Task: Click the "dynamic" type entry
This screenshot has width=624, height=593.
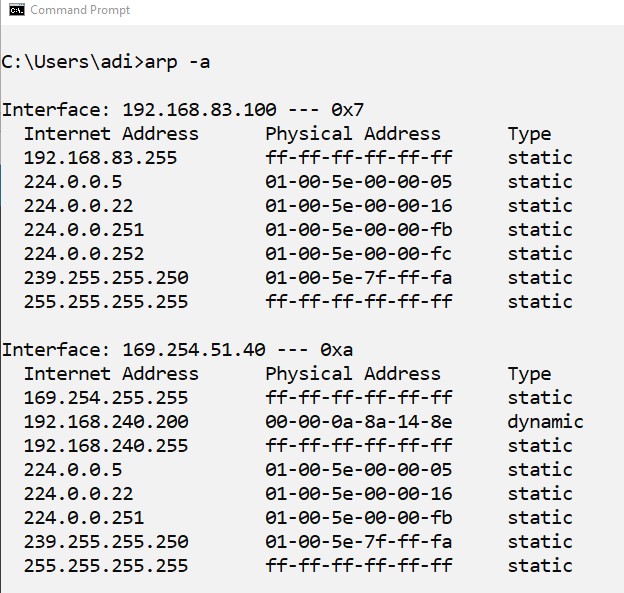Action: point(545,422)
